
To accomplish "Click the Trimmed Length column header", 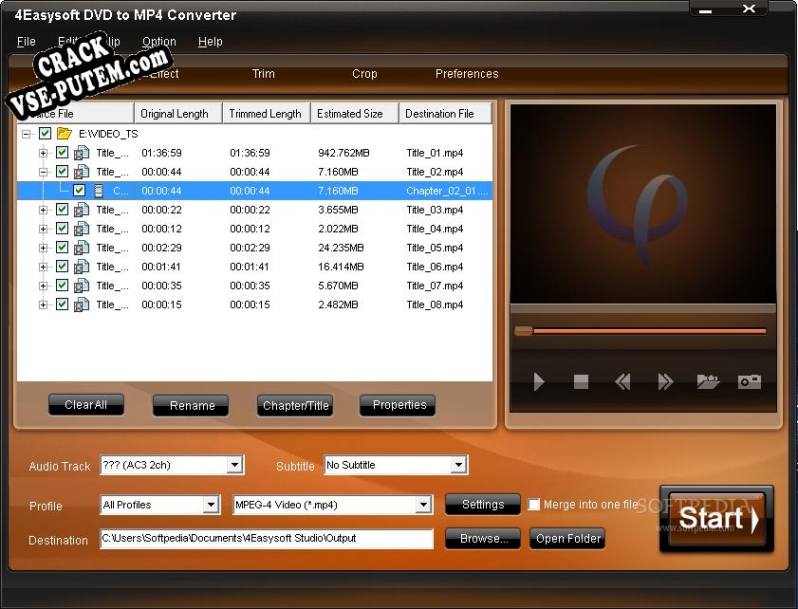I will (x=267, y=113).
